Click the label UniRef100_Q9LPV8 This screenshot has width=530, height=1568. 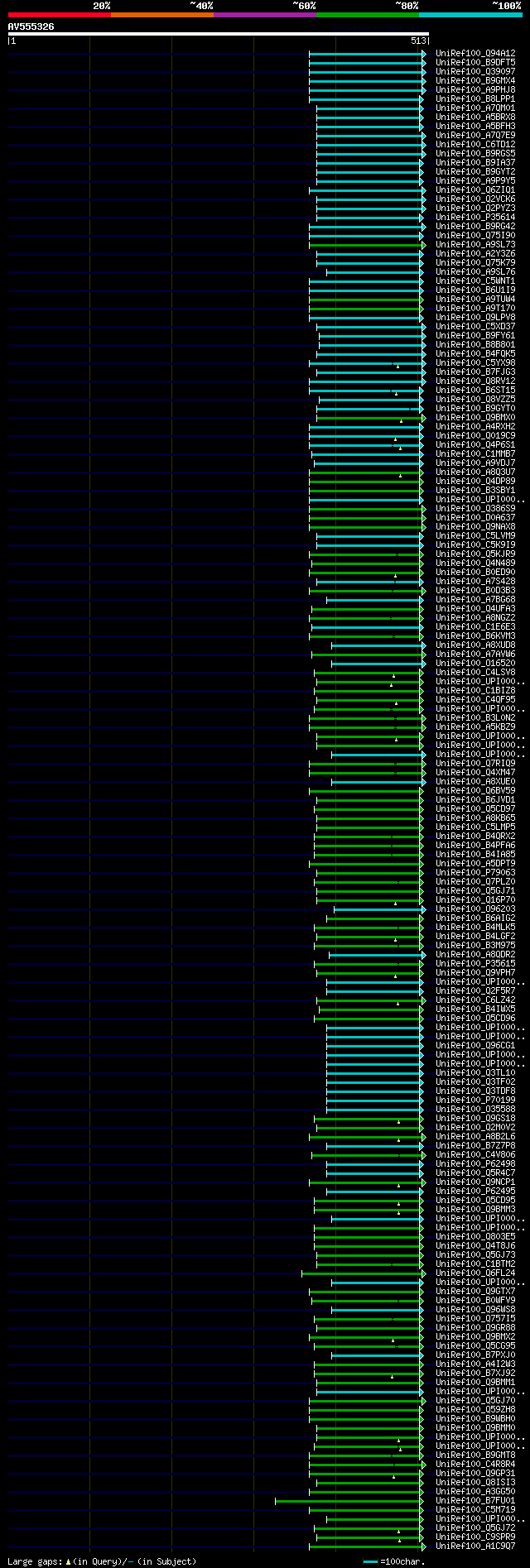click(475, 318)
